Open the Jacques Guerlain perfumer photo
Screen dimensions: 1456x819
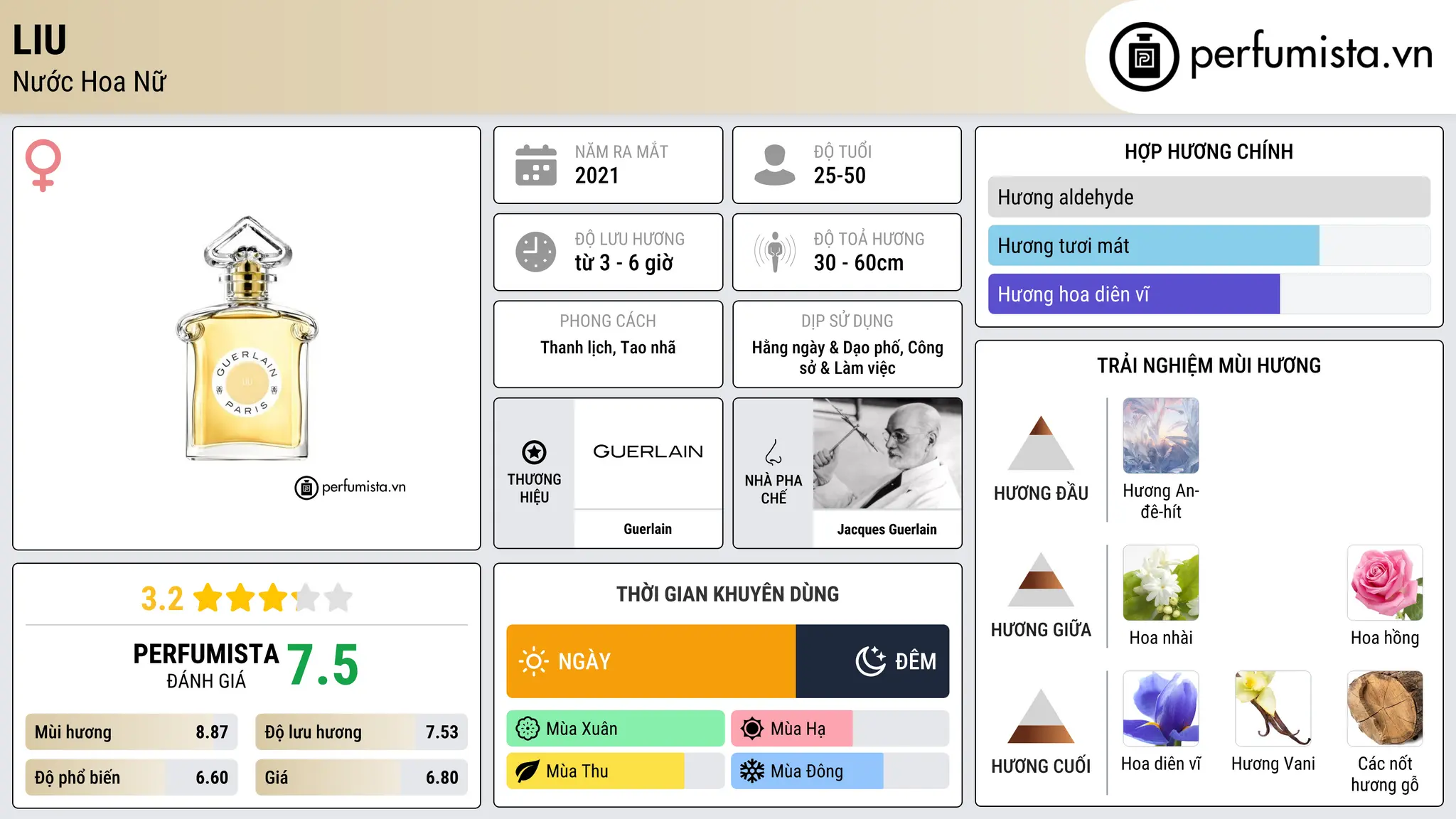pyautogui.click(x=887, y=454)
